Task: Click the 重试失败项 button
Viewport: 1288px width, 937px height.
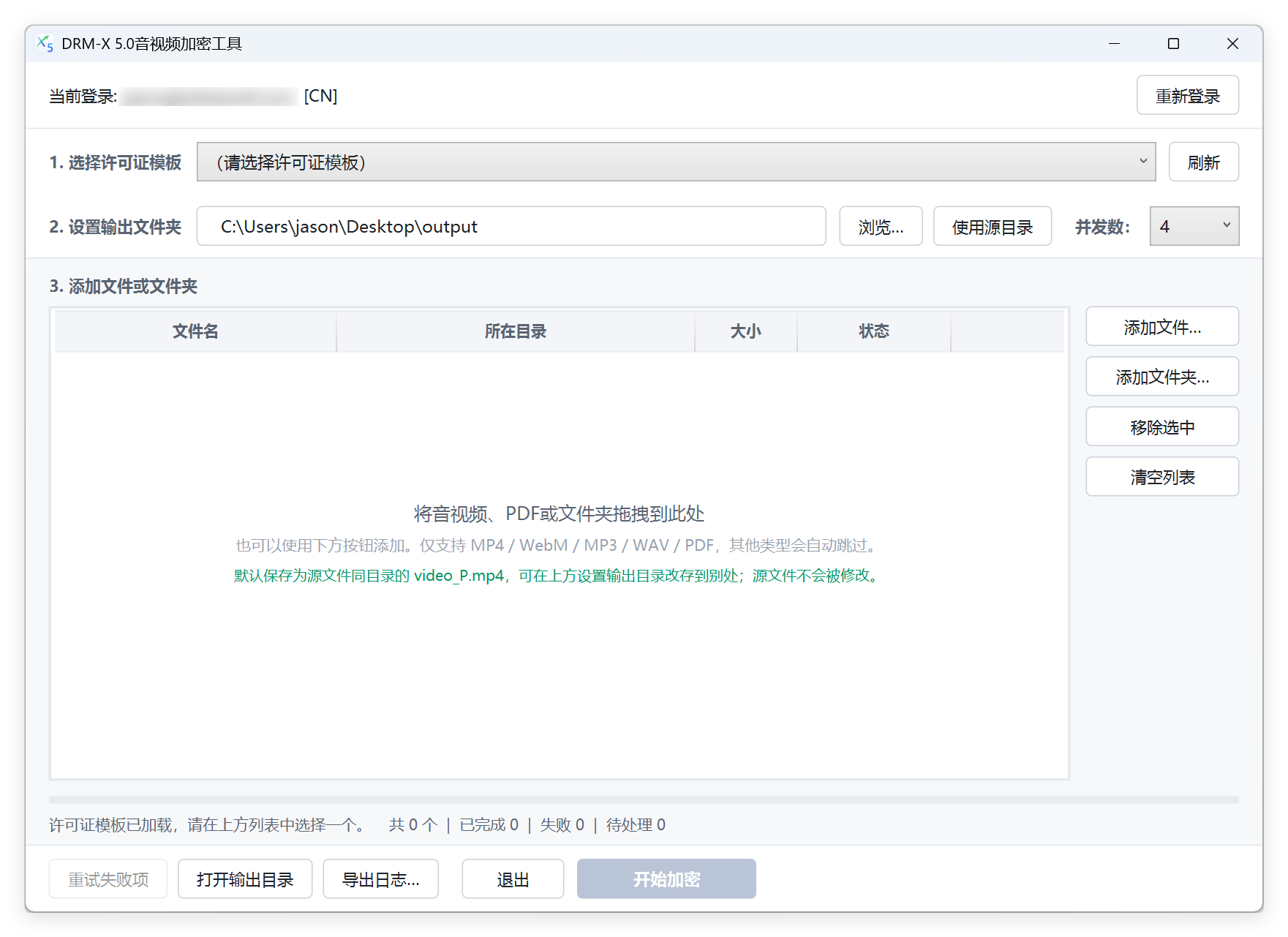Action: [108, 878]
